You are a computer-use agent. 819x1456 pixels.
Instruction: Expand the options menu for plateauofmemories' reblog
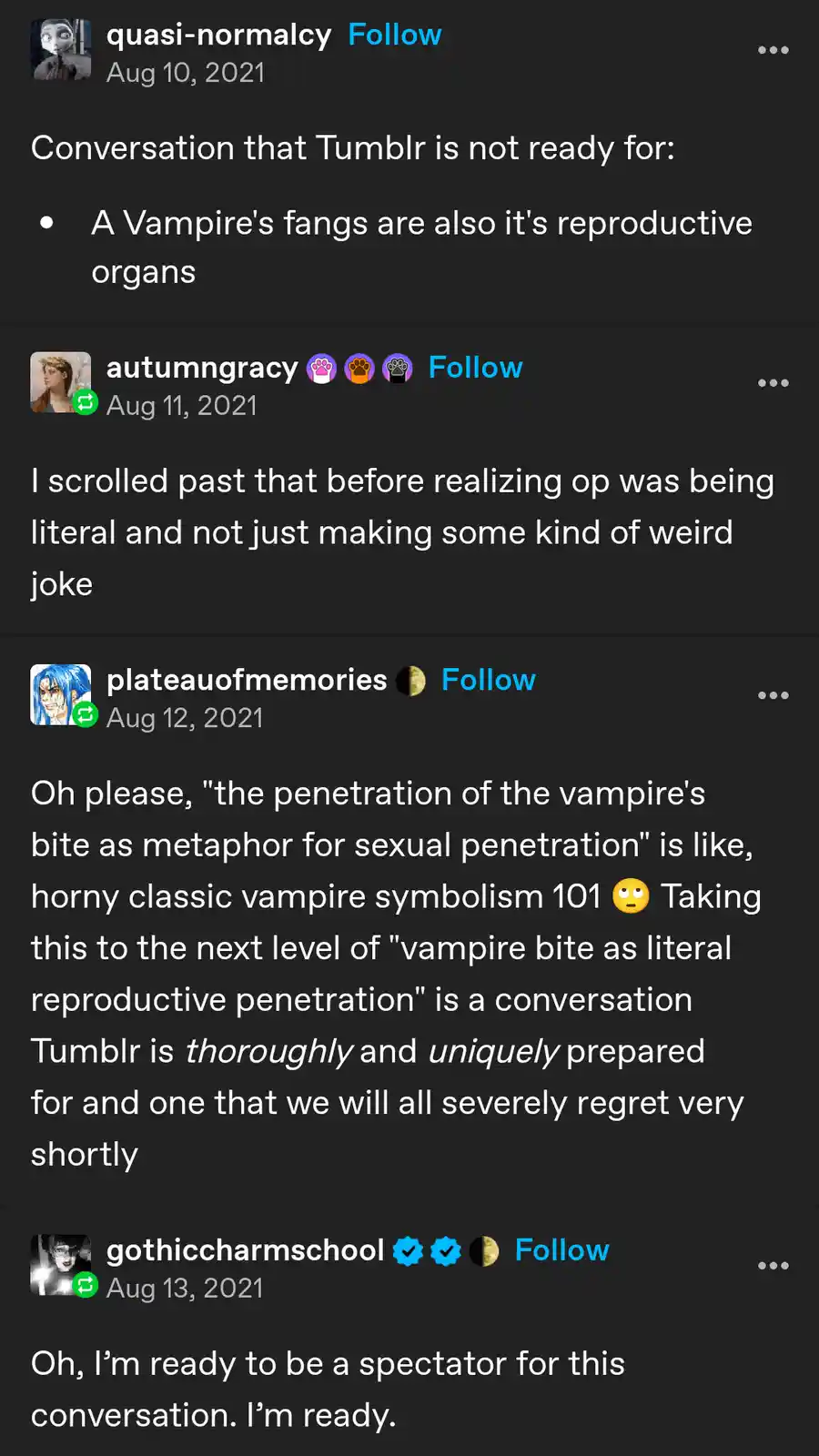(x=773, y=695)
